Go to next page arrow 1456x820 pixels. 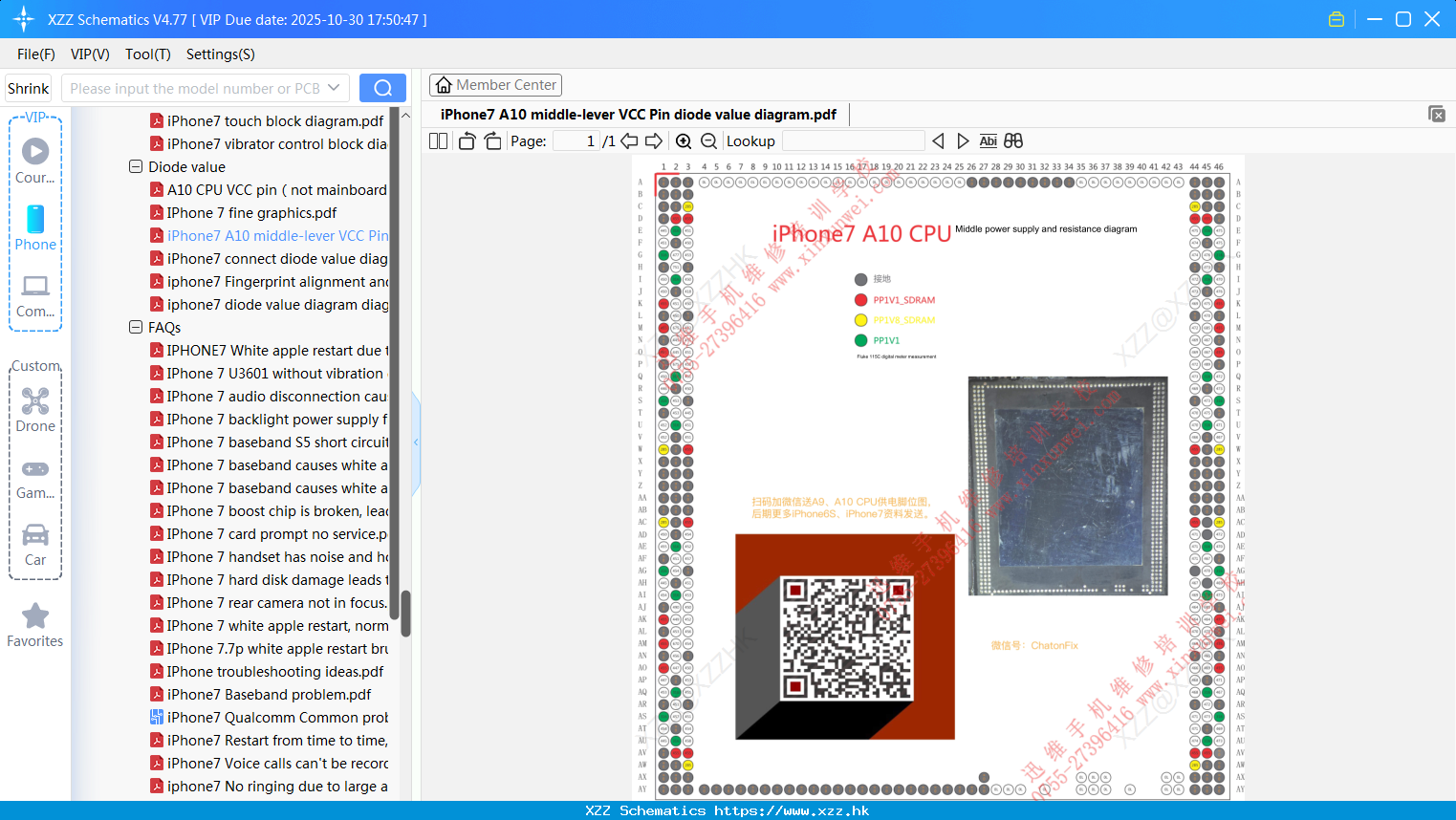654,140
